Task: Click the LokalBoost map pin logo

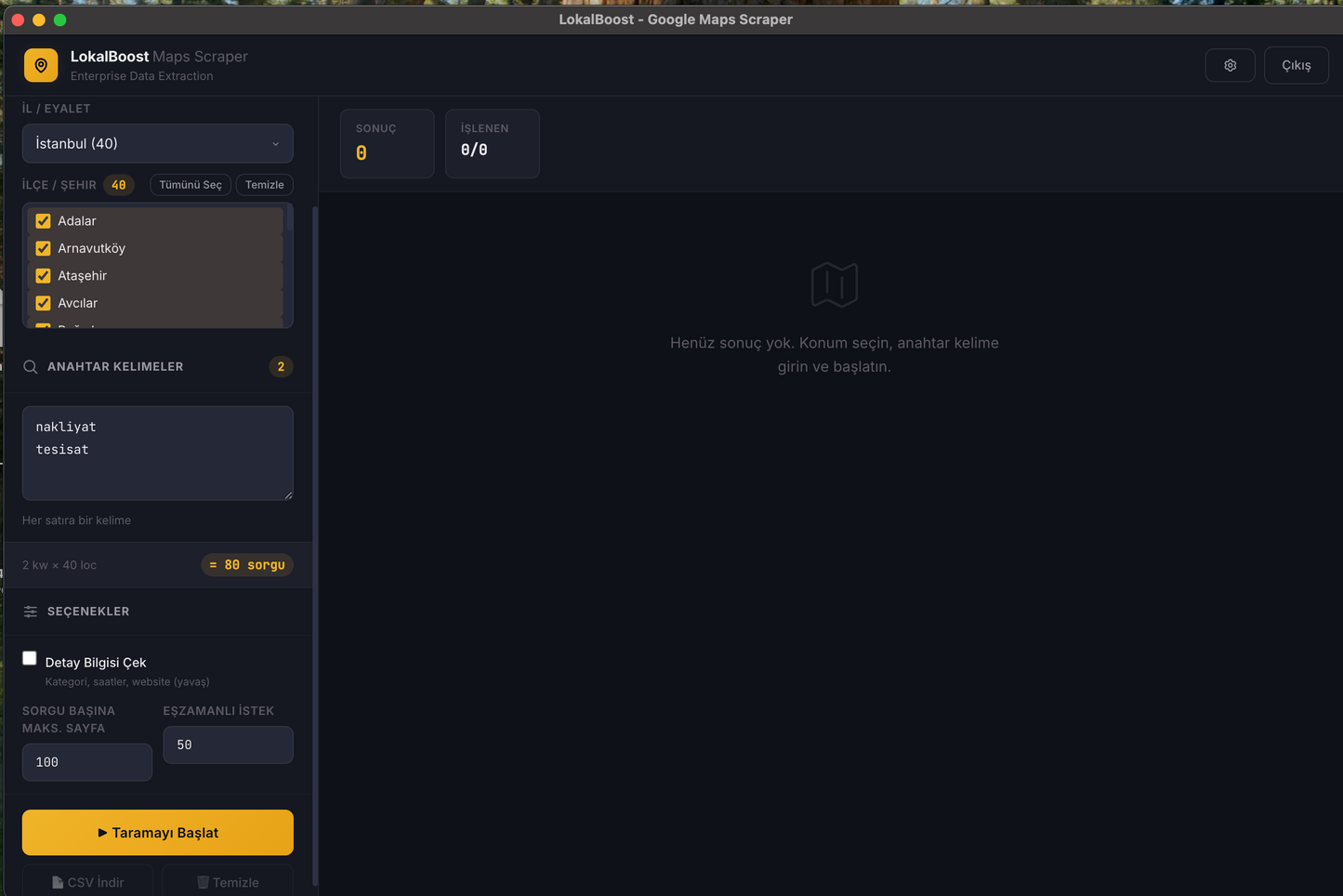Action: pyautogui.click(x=41, y=65)
